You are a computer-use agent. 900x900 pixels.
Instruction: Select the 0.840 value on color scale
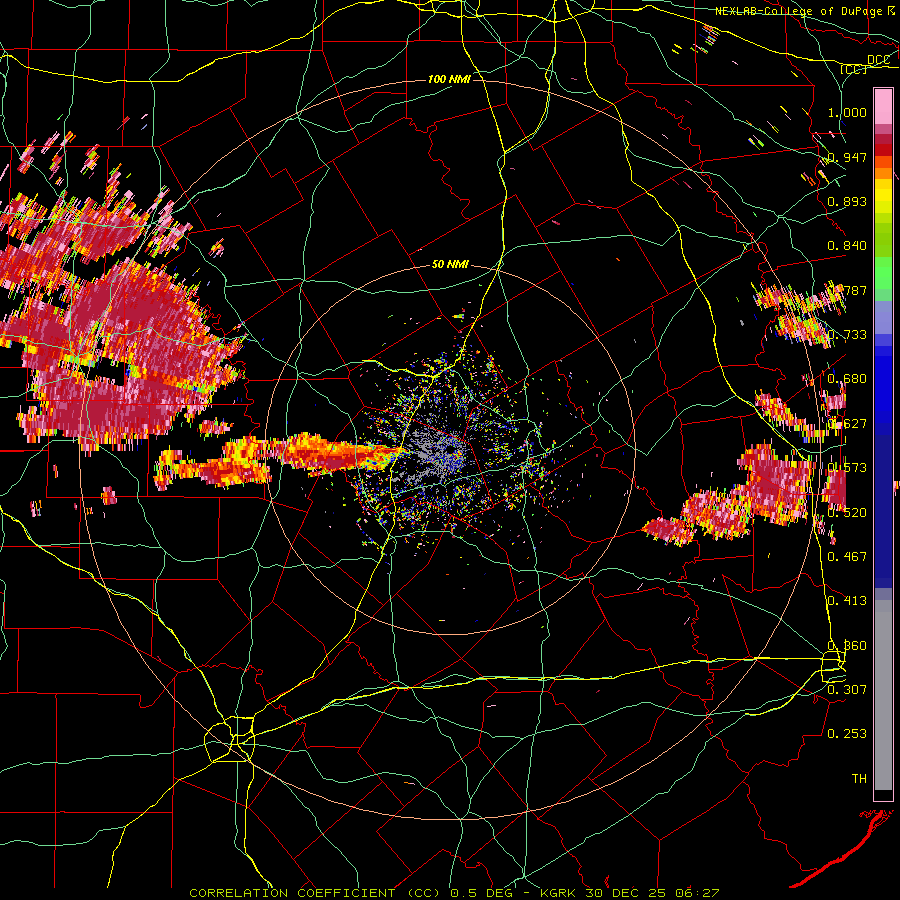(x=847, y=246)
